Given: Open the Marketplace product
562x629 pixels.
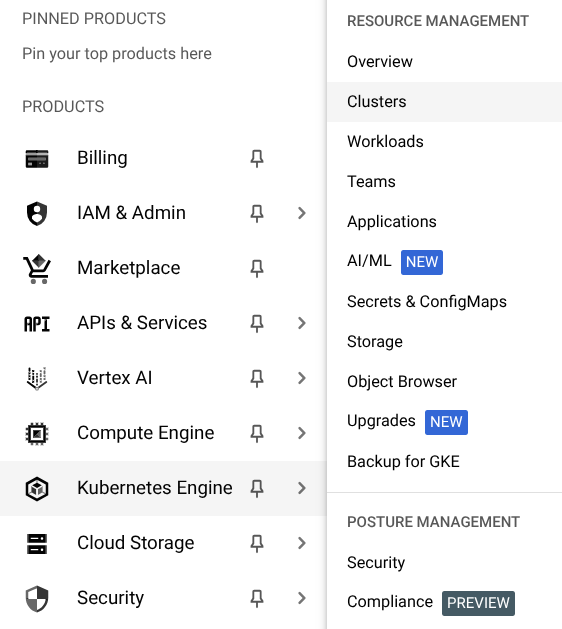Looking at the screenshot, I should (128, 268).
